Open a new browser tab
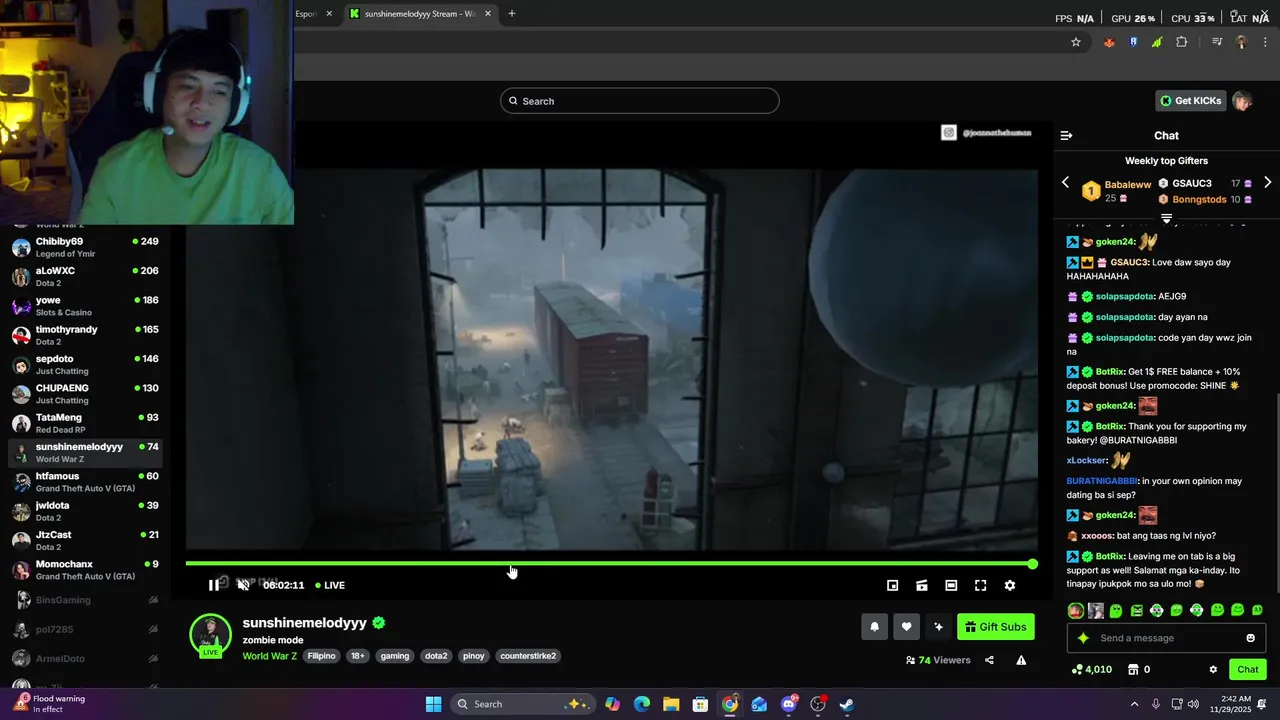Image resolution: width=1280 pixels, height=720 pixels. [512, 14]
